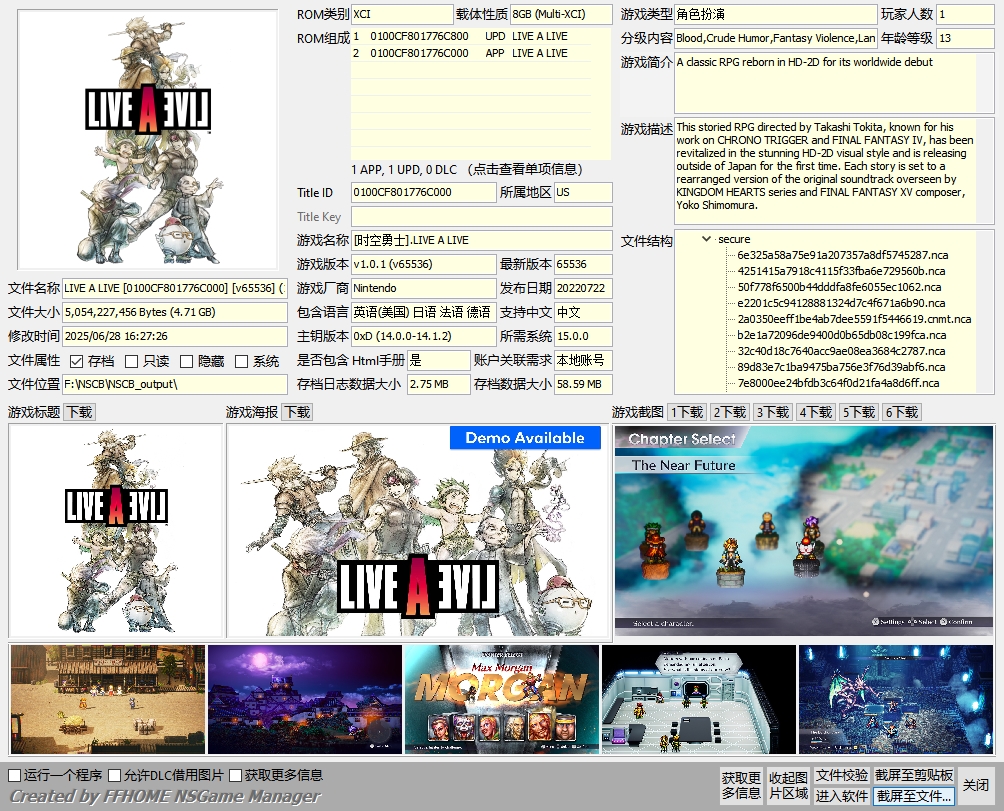Open the spaceship room screenshot thumbnail
Image resolution: width=1004 pixels, height=811 pixels.
[x=699, y=699]
